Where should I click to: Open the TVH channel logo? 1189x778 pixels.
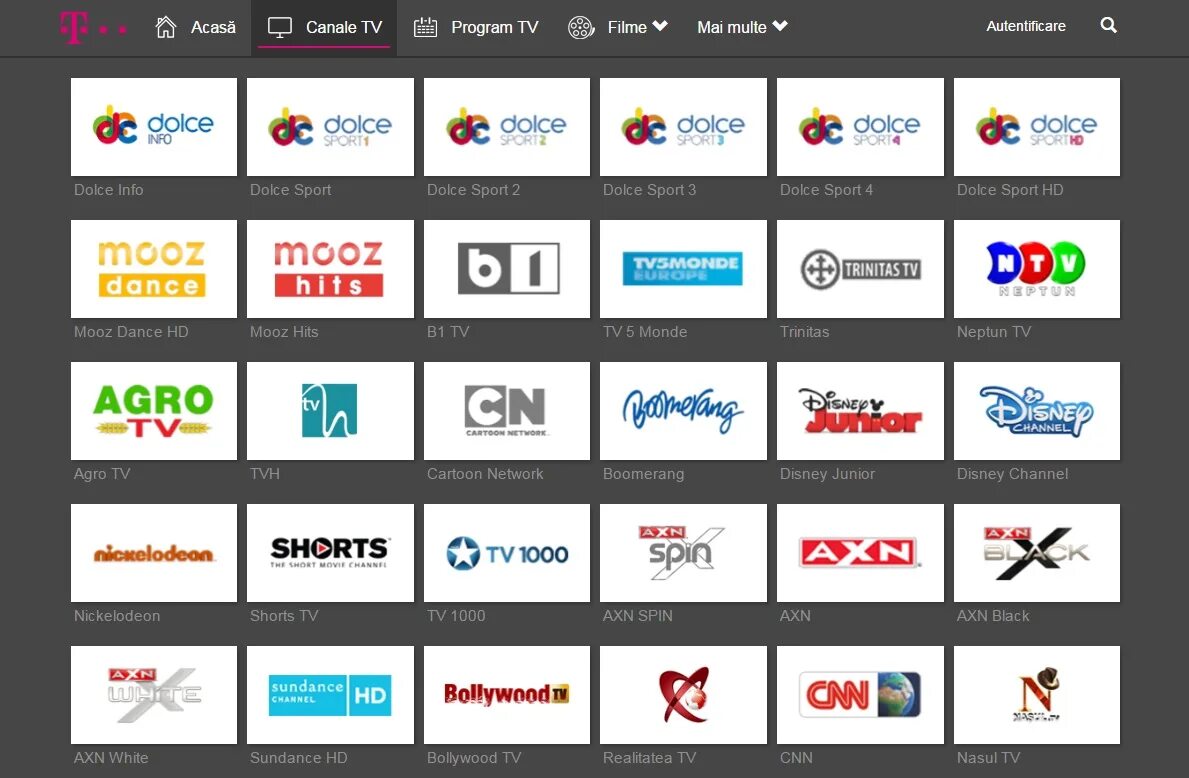tap(331, 410)
